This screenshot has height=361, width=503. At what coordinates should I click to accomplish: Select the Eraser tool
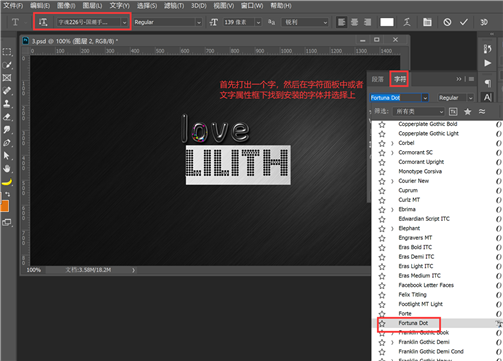tap(7, 117)
